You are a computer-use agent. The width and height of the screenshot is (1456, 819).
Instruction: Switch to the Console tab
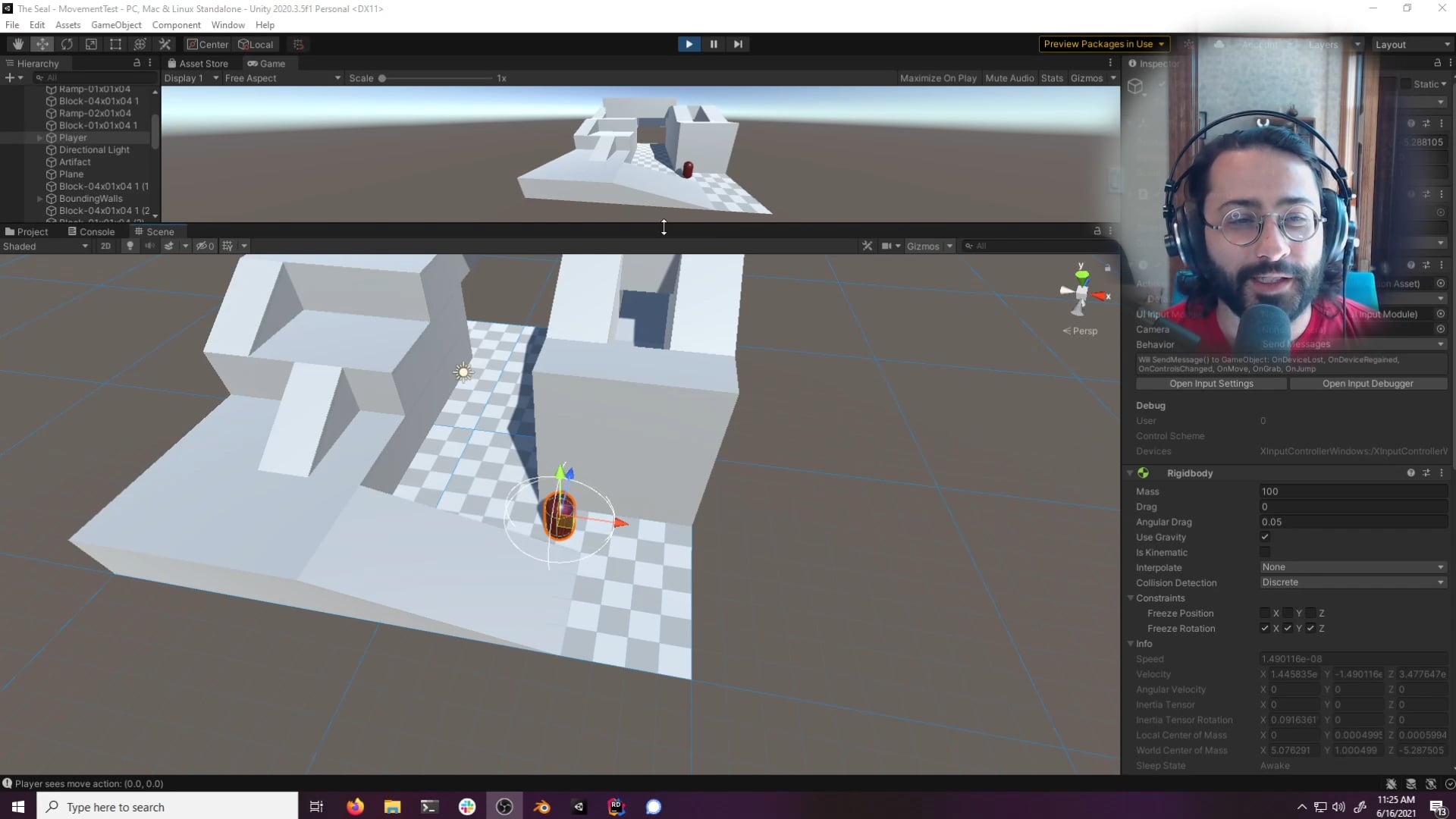[91, 232]
